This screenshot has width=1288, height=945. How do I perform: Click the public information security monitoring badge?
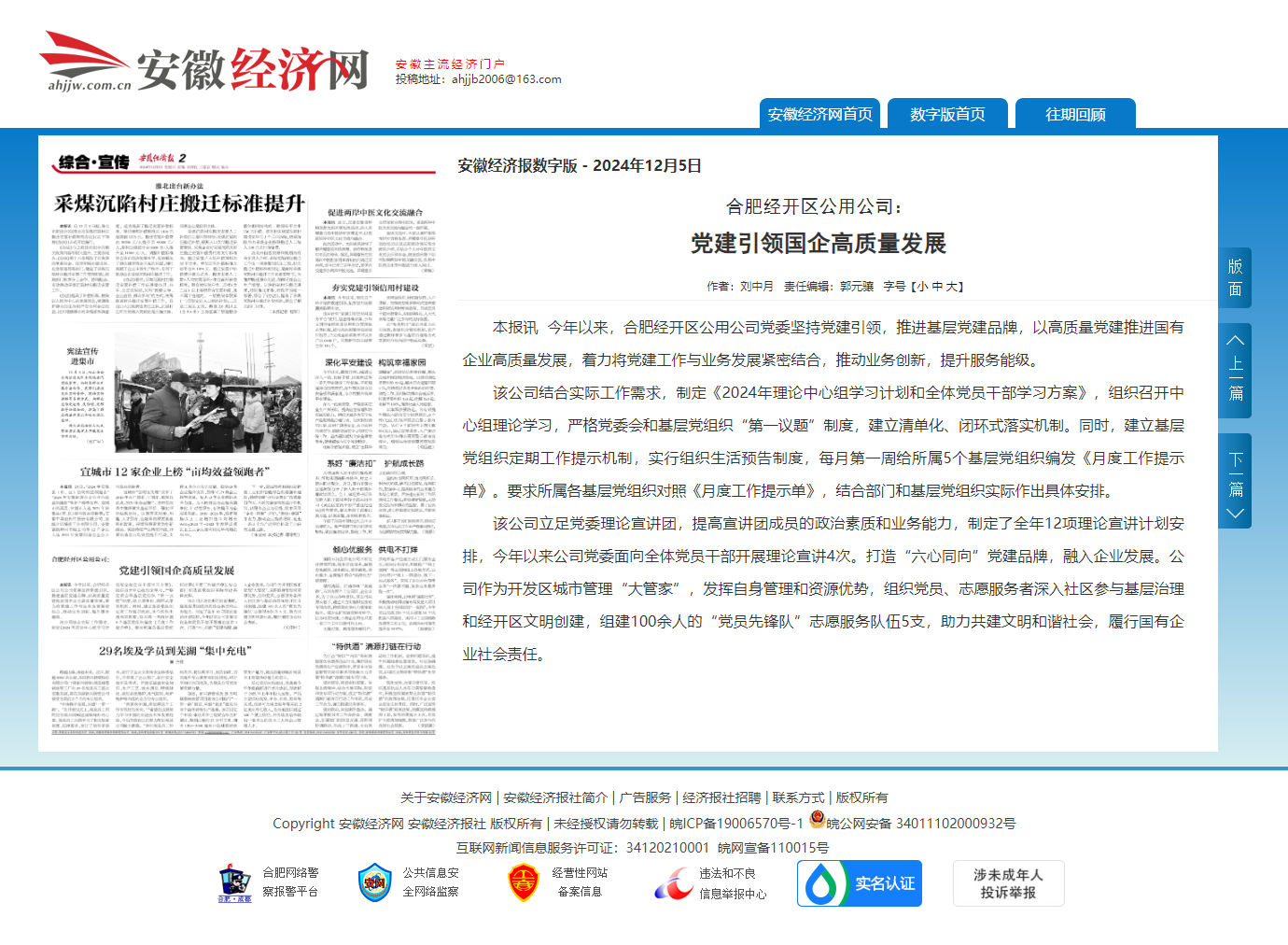pos(374,882)
